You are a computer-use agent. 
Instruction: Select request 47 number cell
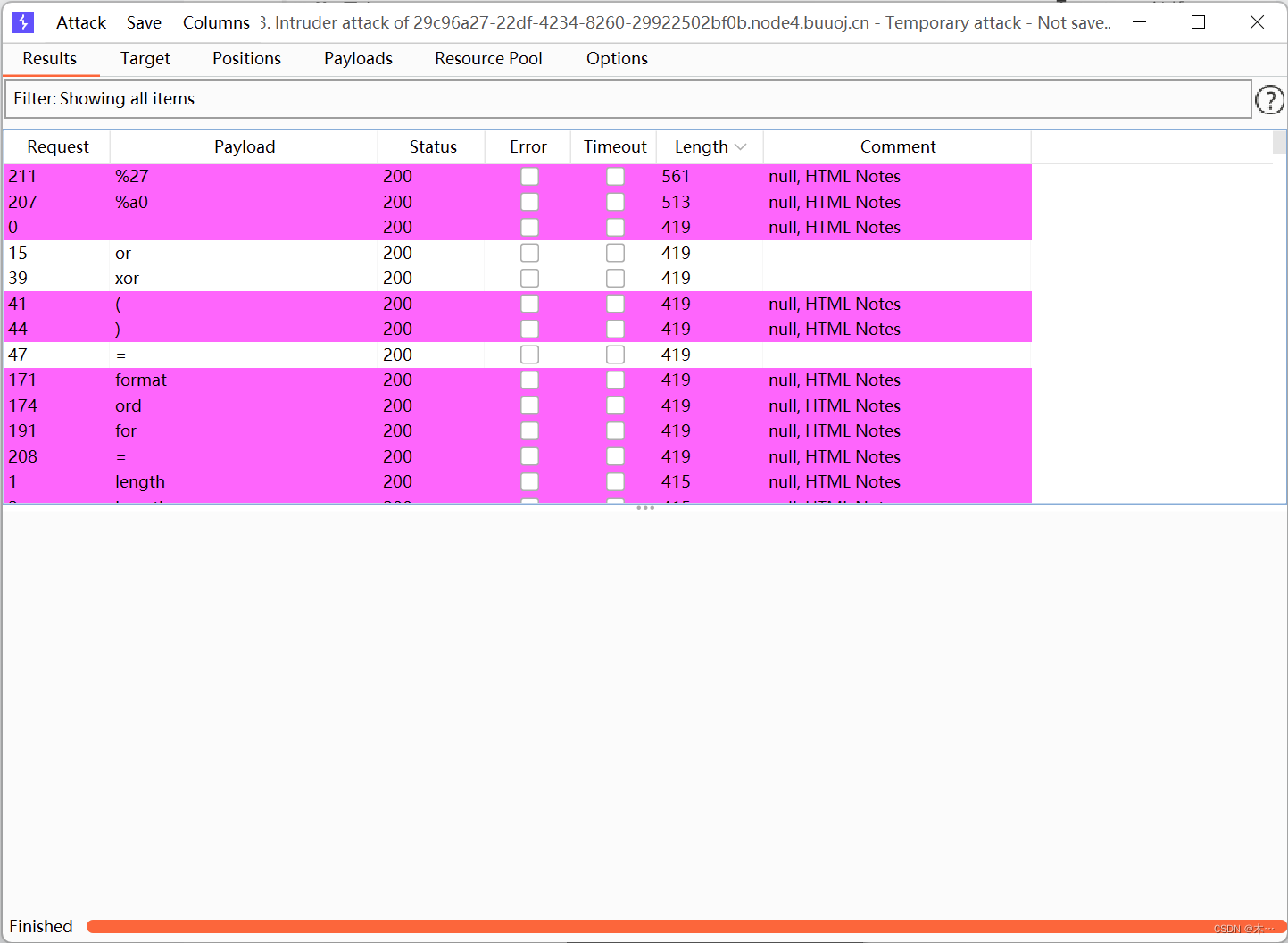coord(57,355)
